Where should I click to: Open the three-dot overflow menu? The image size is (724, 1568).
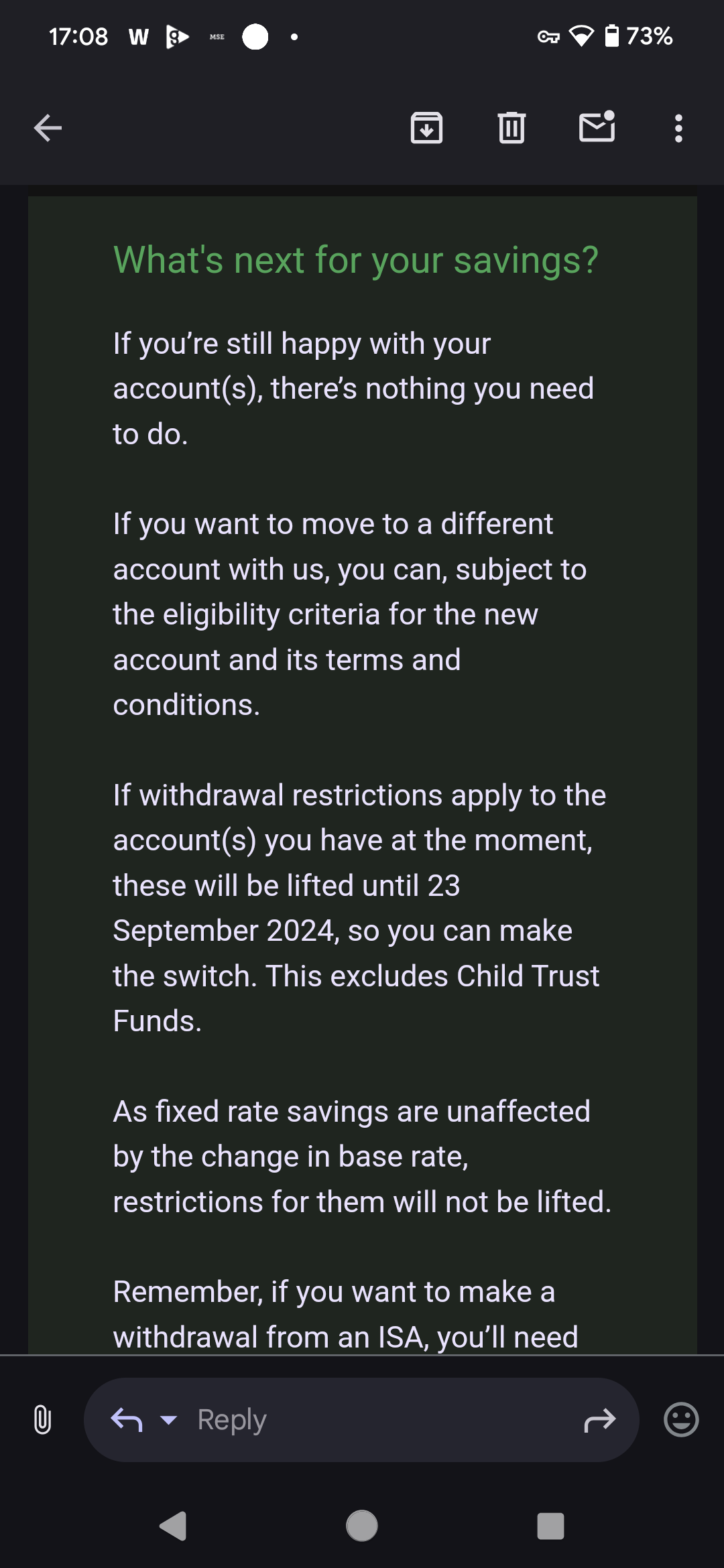[x=678, y=128]
